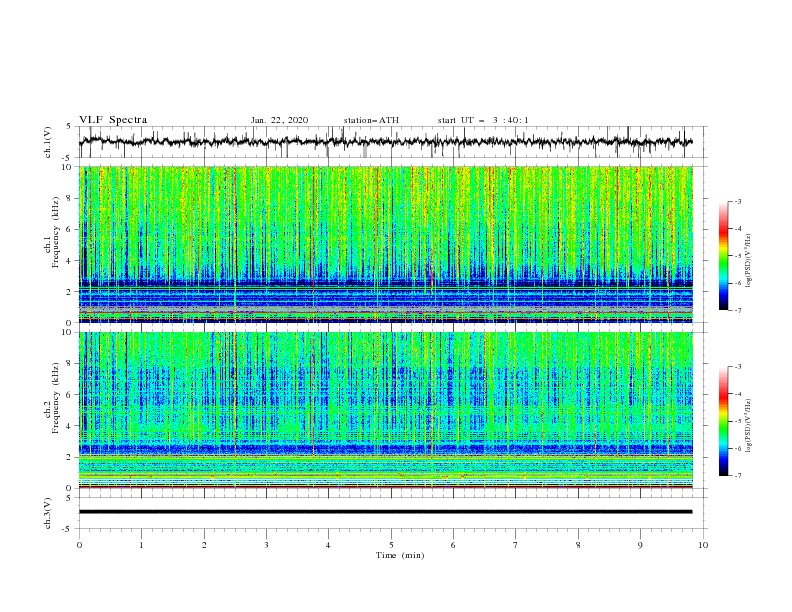Viewport: 792px width, 612px height.
Task: Click the "VLF Spectra" plot title
Action: 113,120
